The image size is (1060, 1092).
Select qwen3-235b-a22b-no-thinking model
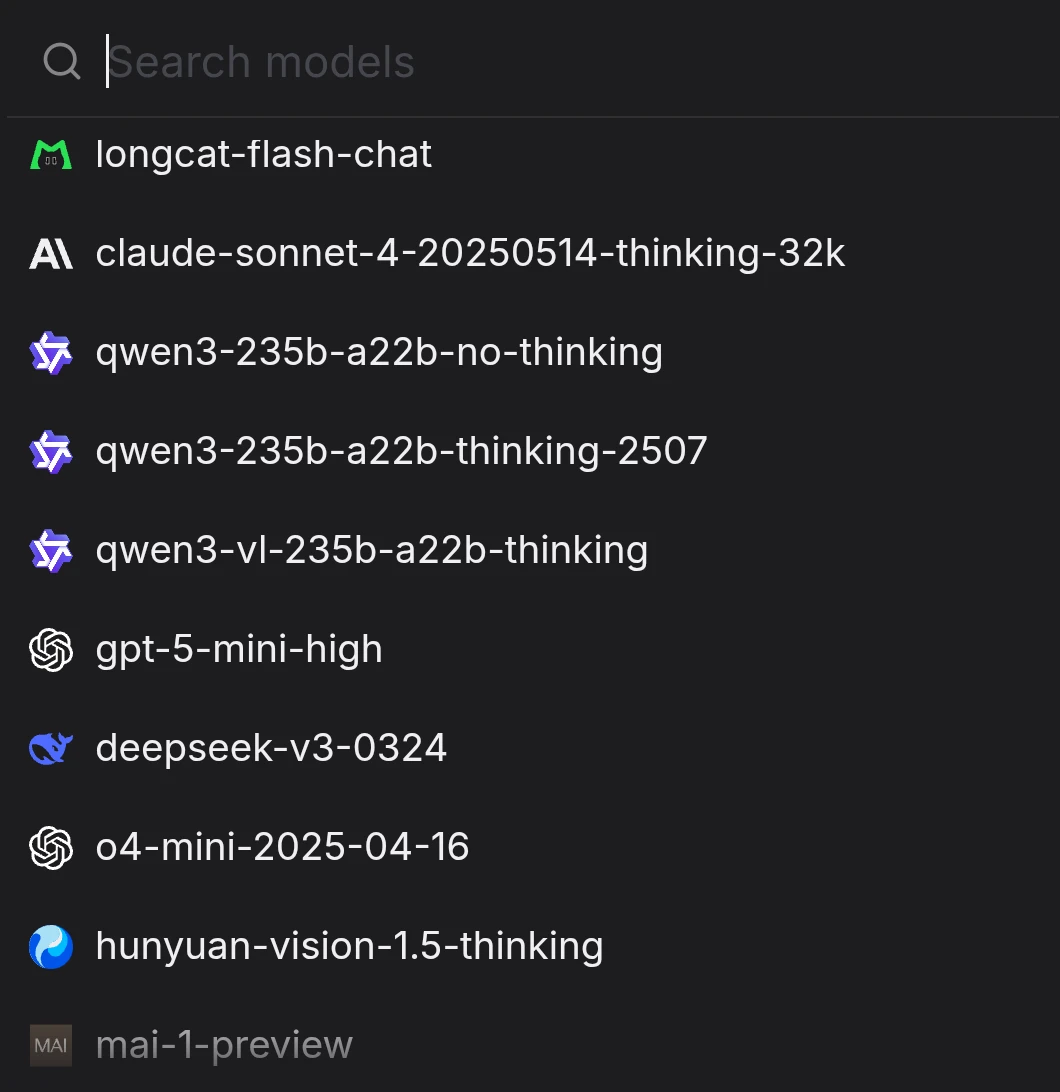(x=379, y=353)
